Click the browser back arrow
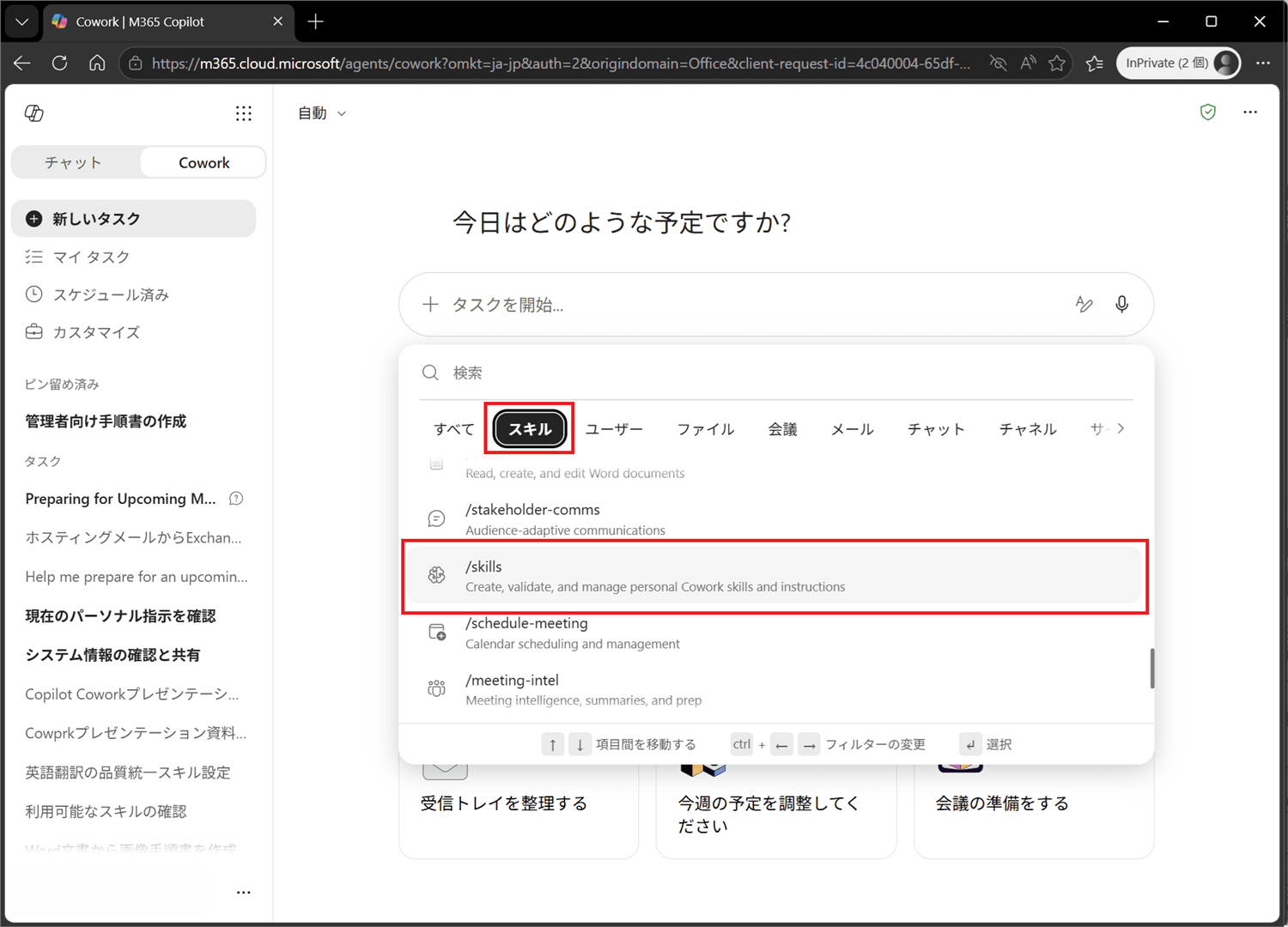 [22, 63]
